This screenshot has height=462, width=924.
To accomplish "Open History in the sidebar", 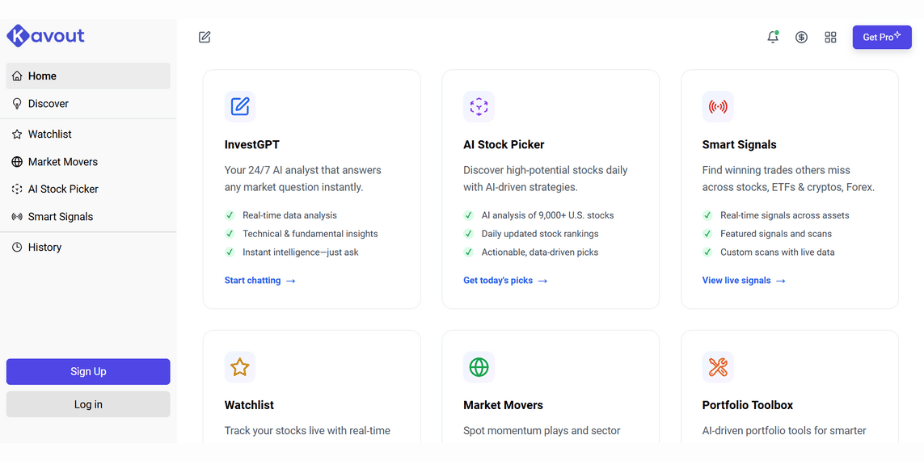I will [88, 248].
